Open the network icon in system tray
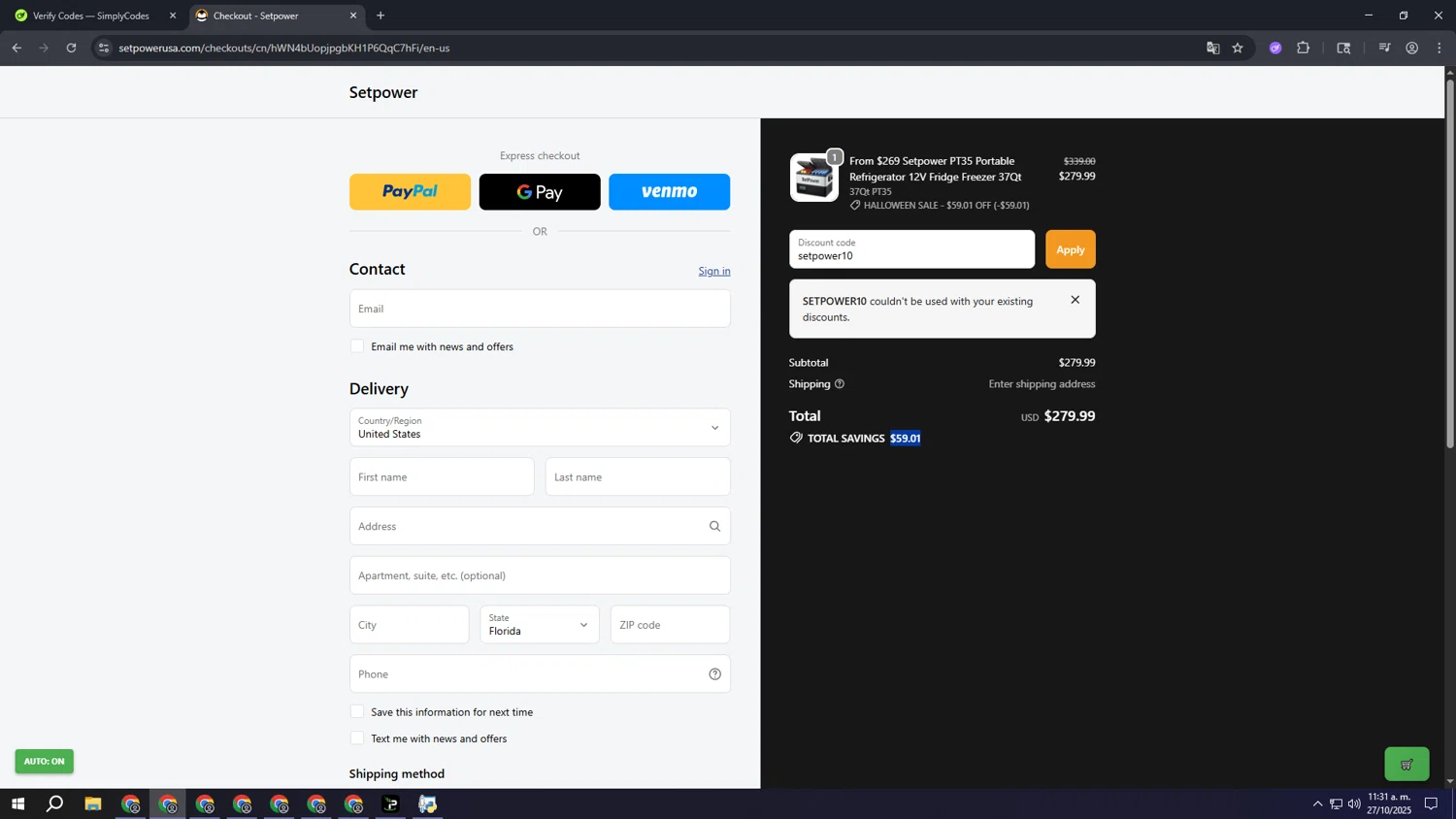 click(x=1336, y=804)
